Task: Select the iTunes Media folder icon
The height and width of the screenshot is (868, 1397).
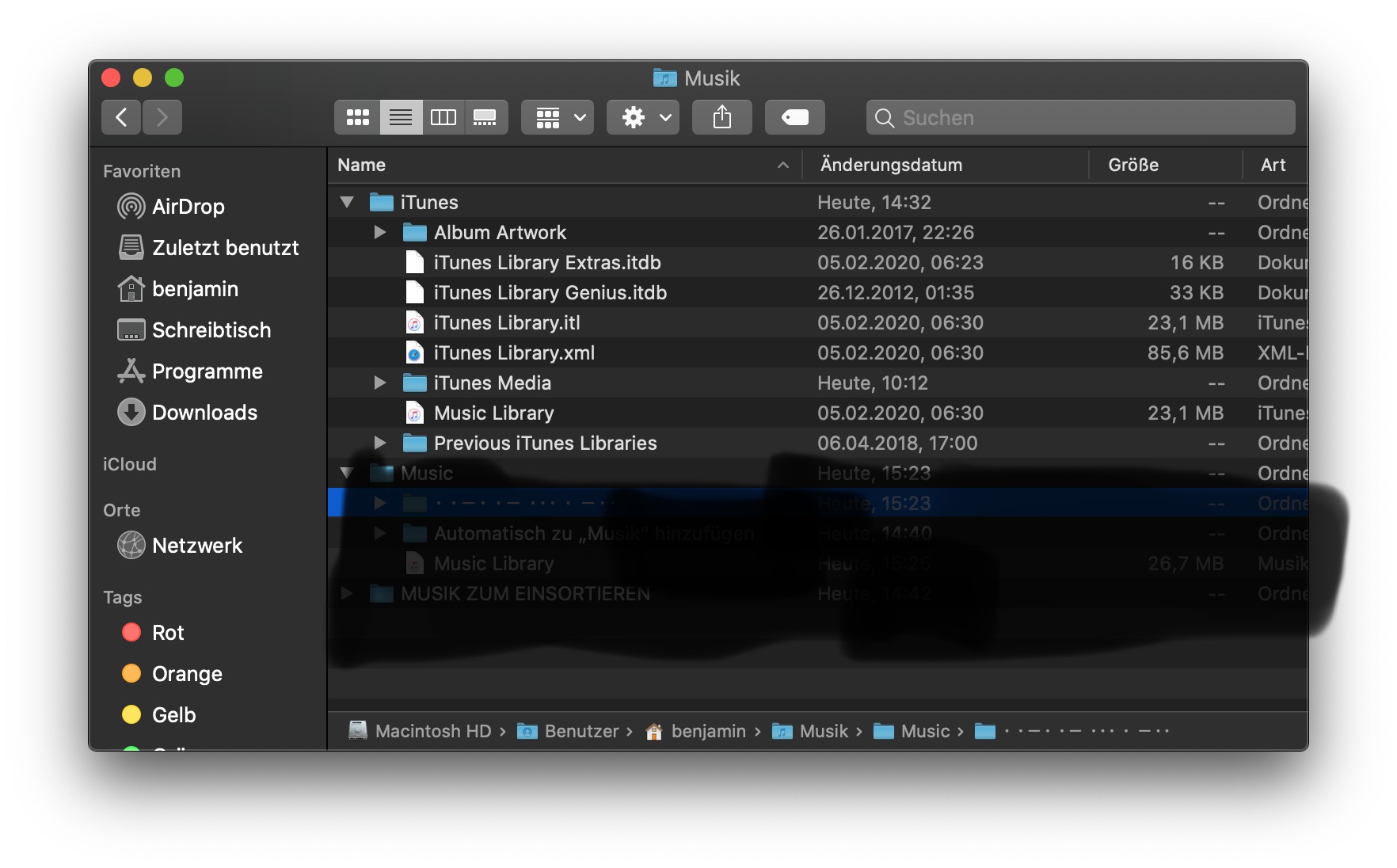Action: tap(415, 383)
